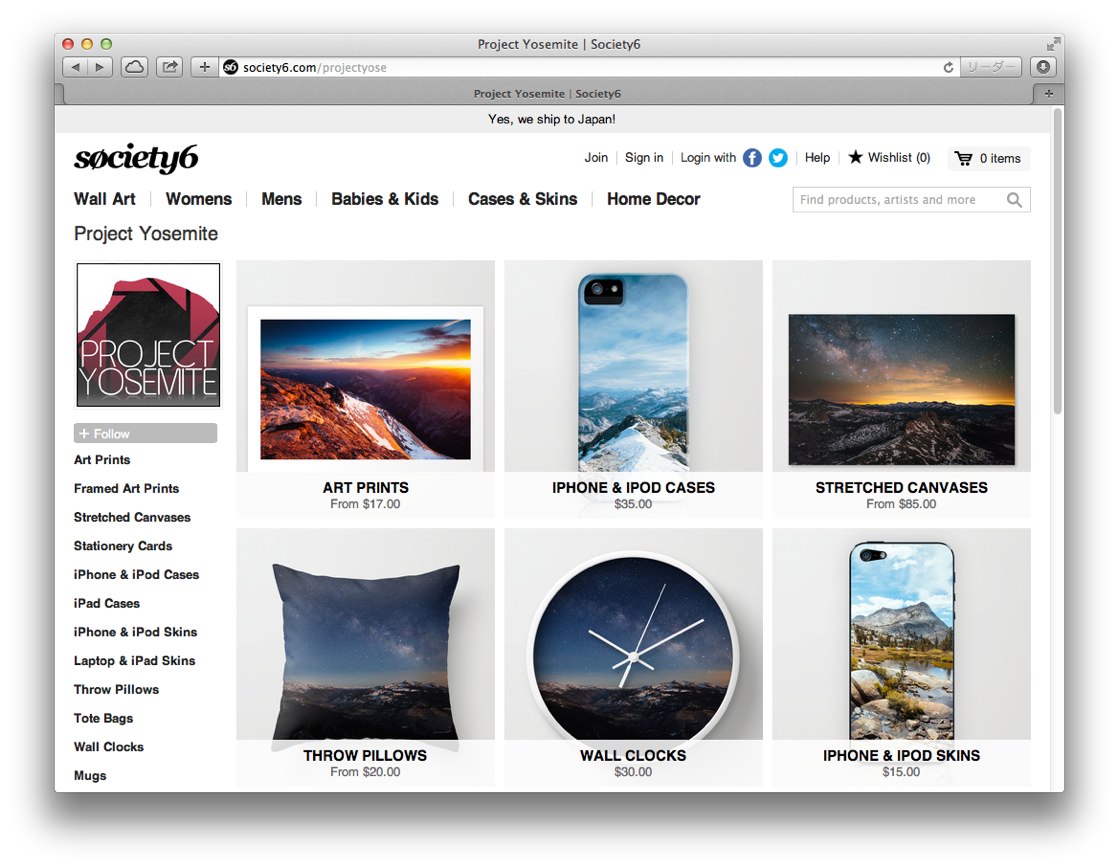
Task: Click the Sign in link
Action: 644,158
